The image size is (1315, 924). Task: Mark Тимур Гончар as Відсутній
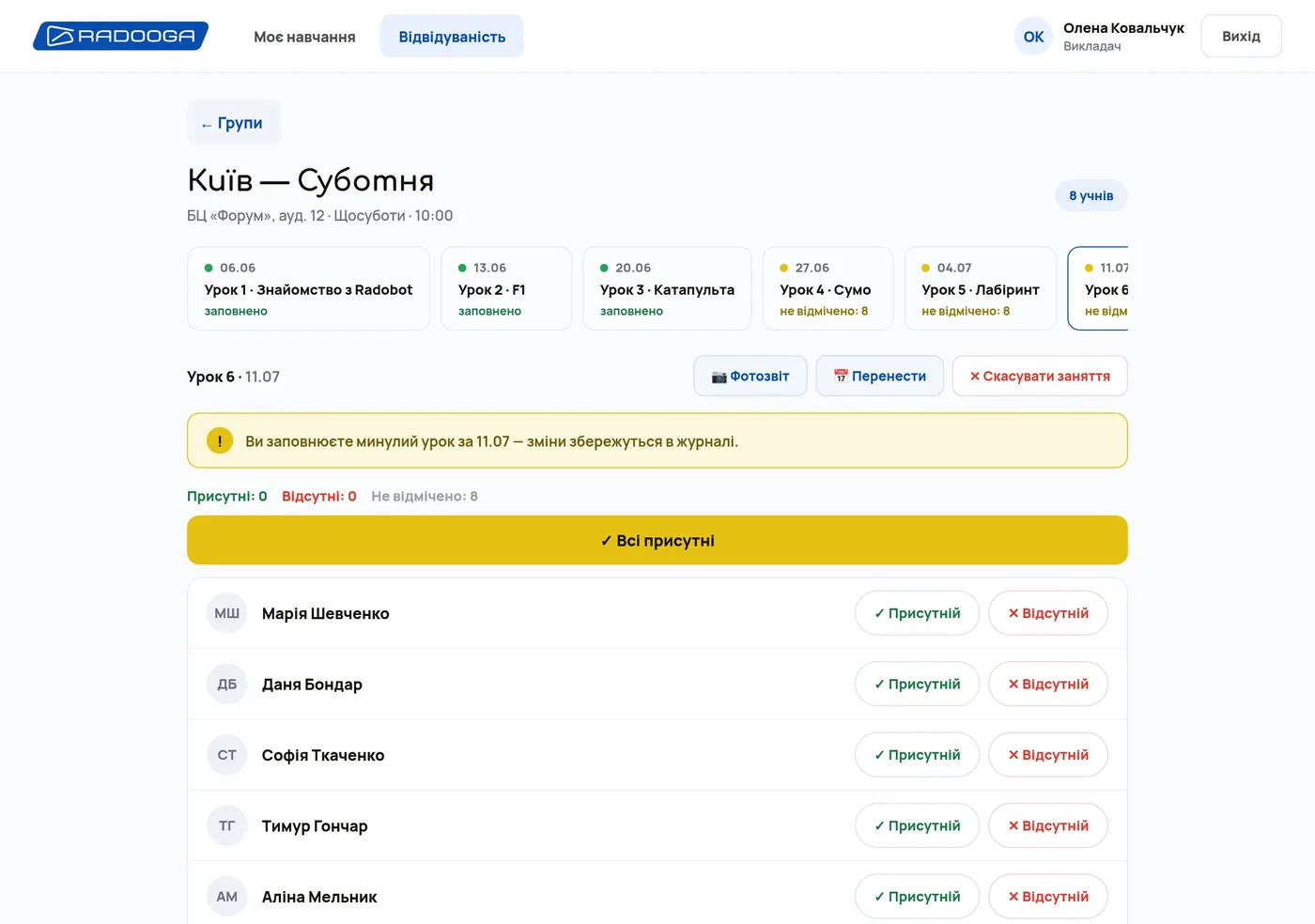pyautogui.click(x=1048, y=825)
